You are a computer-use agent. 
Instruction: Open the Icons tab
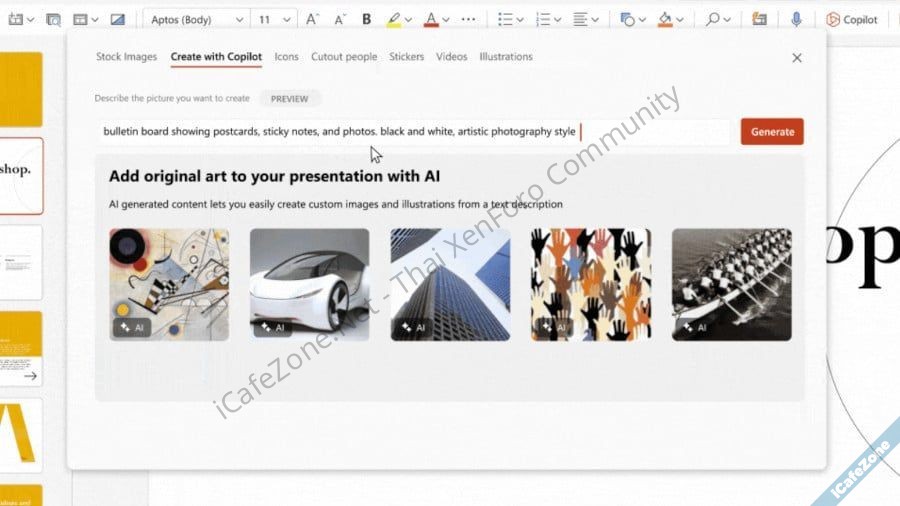point(286,57)
